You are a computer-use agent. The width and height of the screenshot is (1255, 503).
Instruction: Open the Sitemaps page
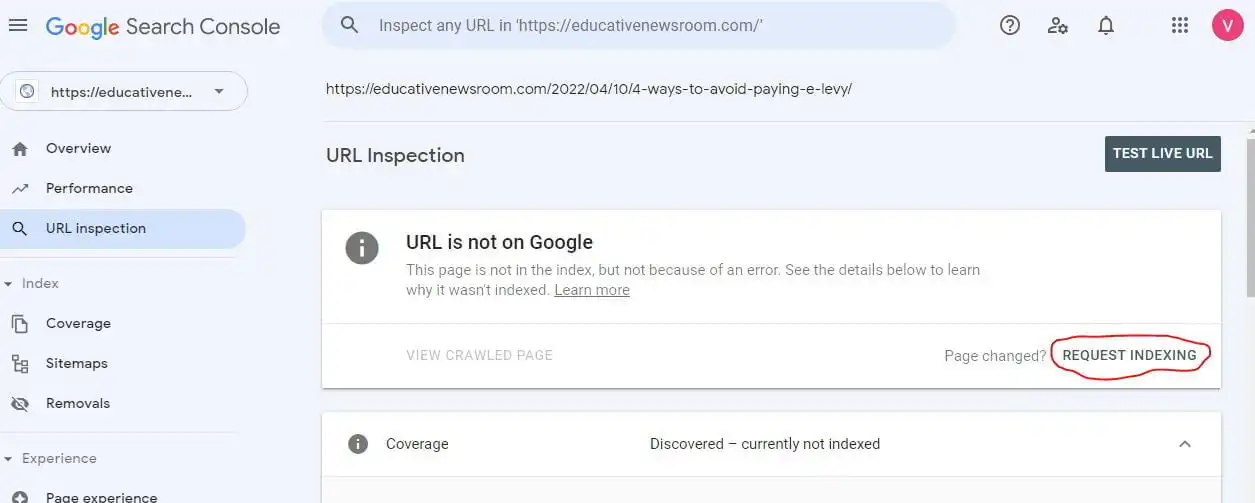coord(76,364)
